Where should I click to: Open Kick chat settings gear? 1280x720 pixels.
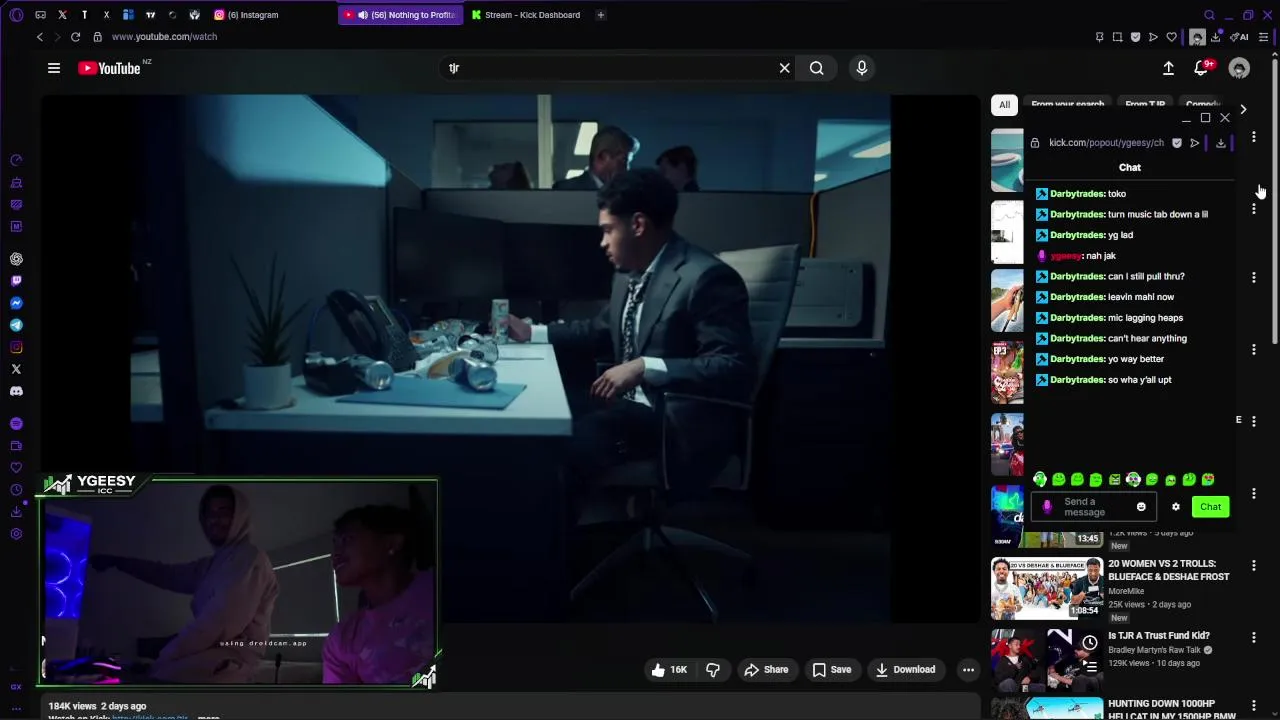tap(1176, 507)
